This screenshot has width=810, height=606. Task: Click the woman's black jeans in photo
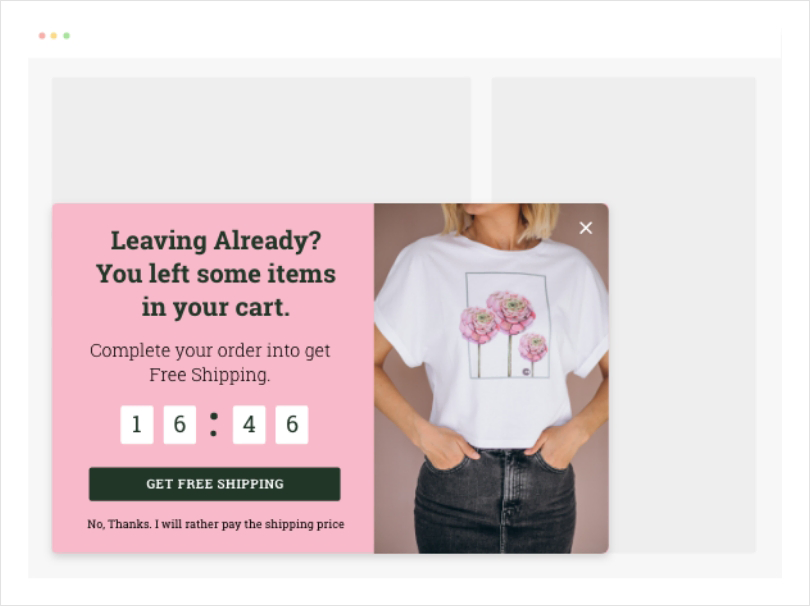pyautogui.click(x=496, y=501)
